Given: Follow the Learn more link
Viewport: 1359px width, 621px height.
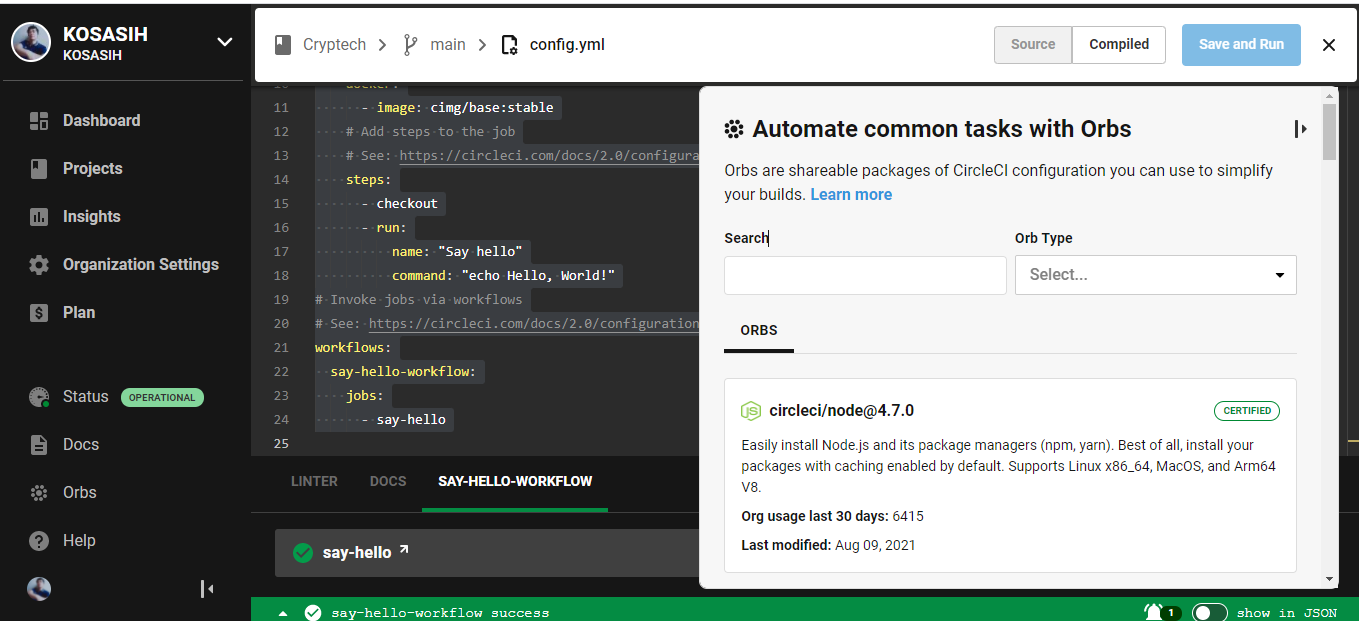Looking at the screenshot, I should 851,195.
